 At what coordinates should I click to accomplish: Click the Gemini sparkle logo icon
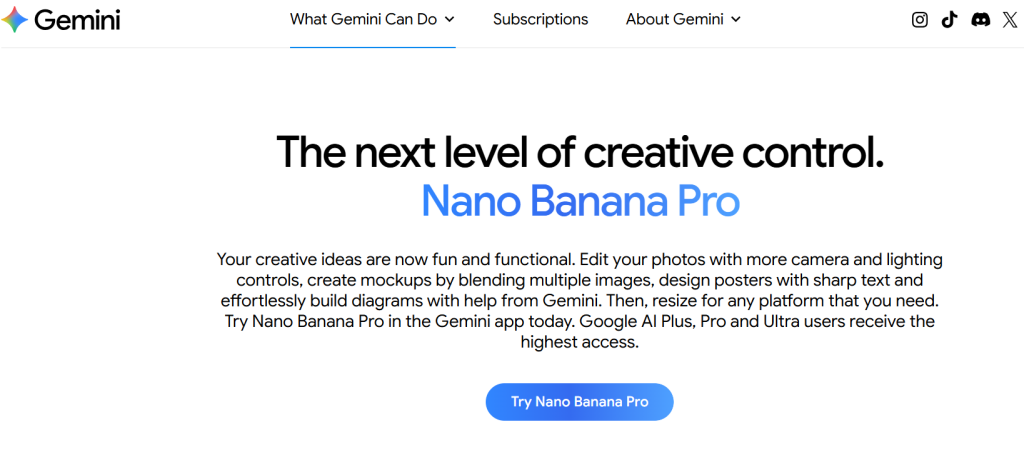point(15,20)
